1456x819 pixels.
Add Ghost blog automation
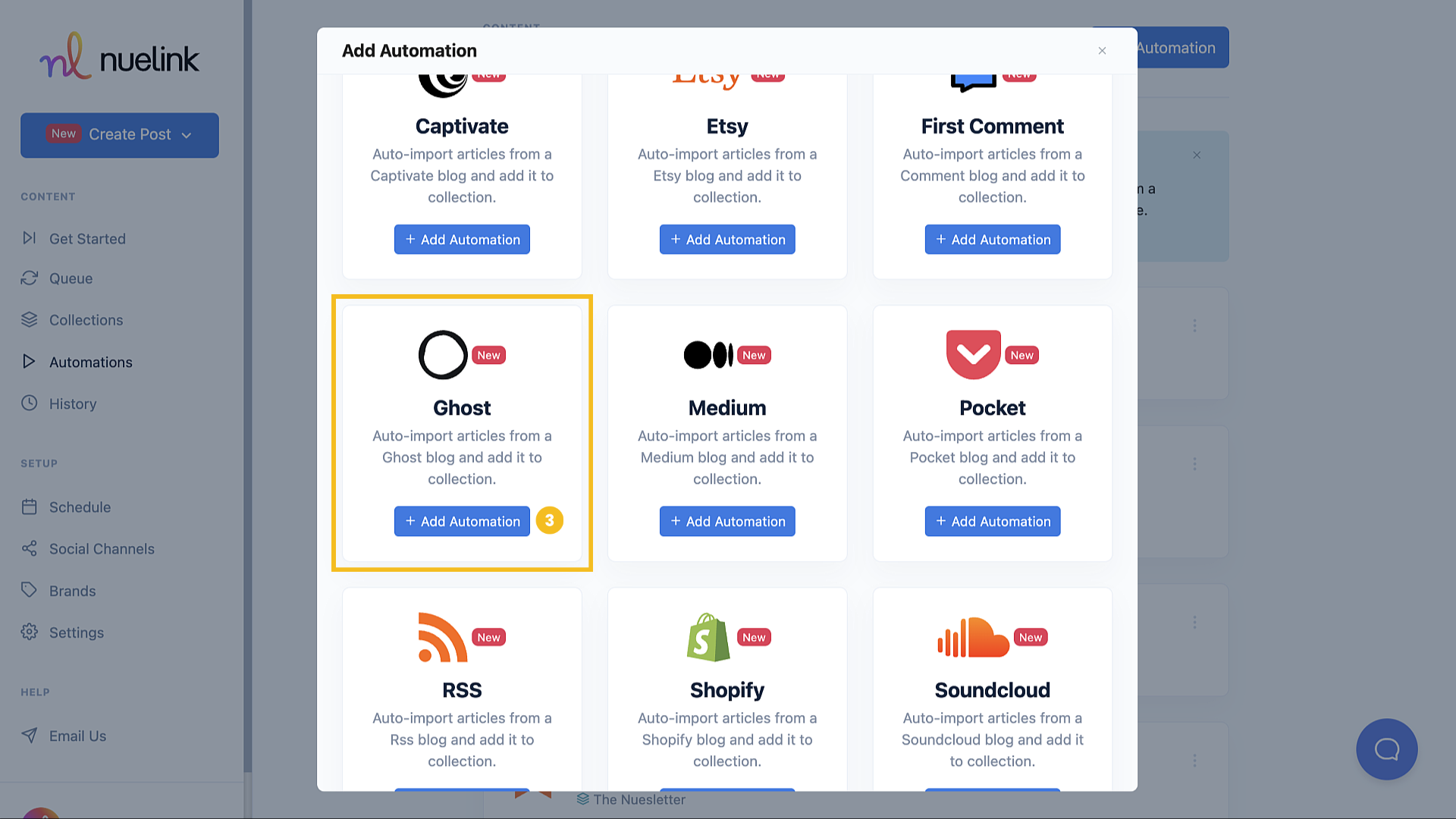pyautogui.click(x=462, y=520)
